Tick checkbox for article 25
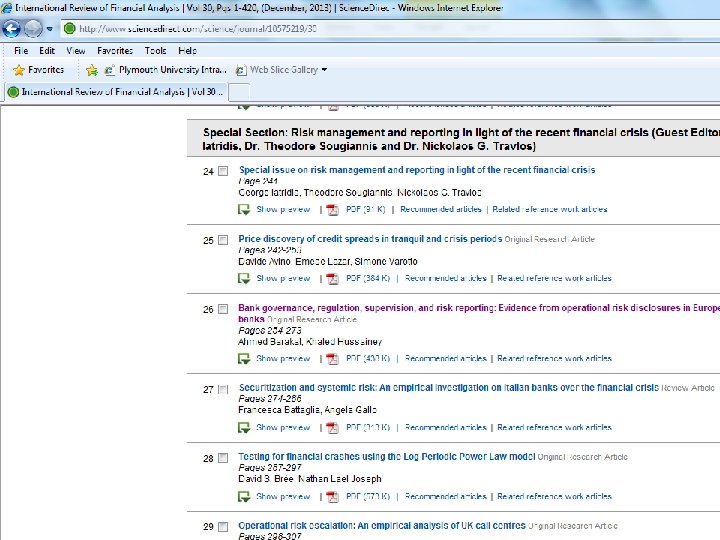 click(223, 240)
